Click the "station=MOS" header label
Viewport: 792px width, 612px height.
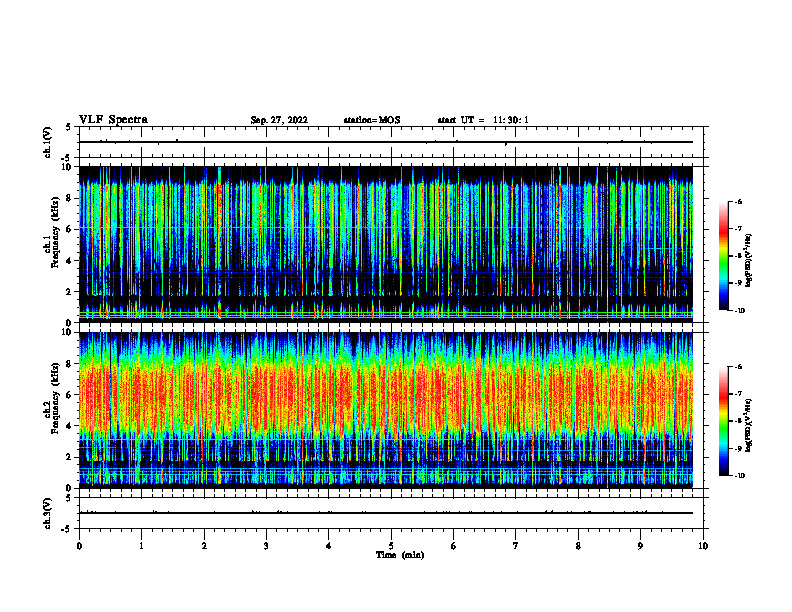[x=372, y=120]
